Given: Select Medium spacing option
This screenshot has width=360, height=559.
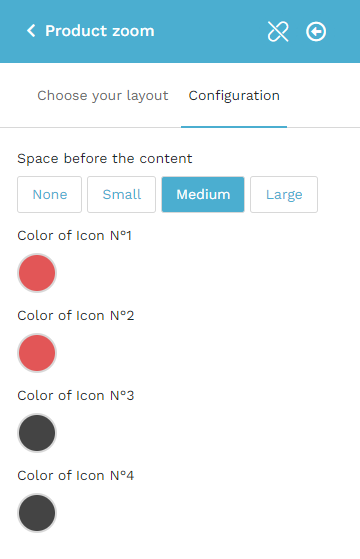Looking at the screenshot, I should pos(203,194).
